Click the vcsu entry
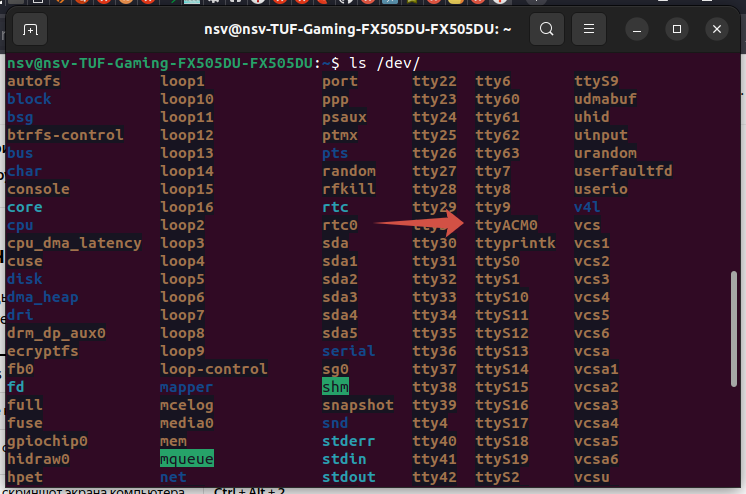746x494 pixels. 592,477
